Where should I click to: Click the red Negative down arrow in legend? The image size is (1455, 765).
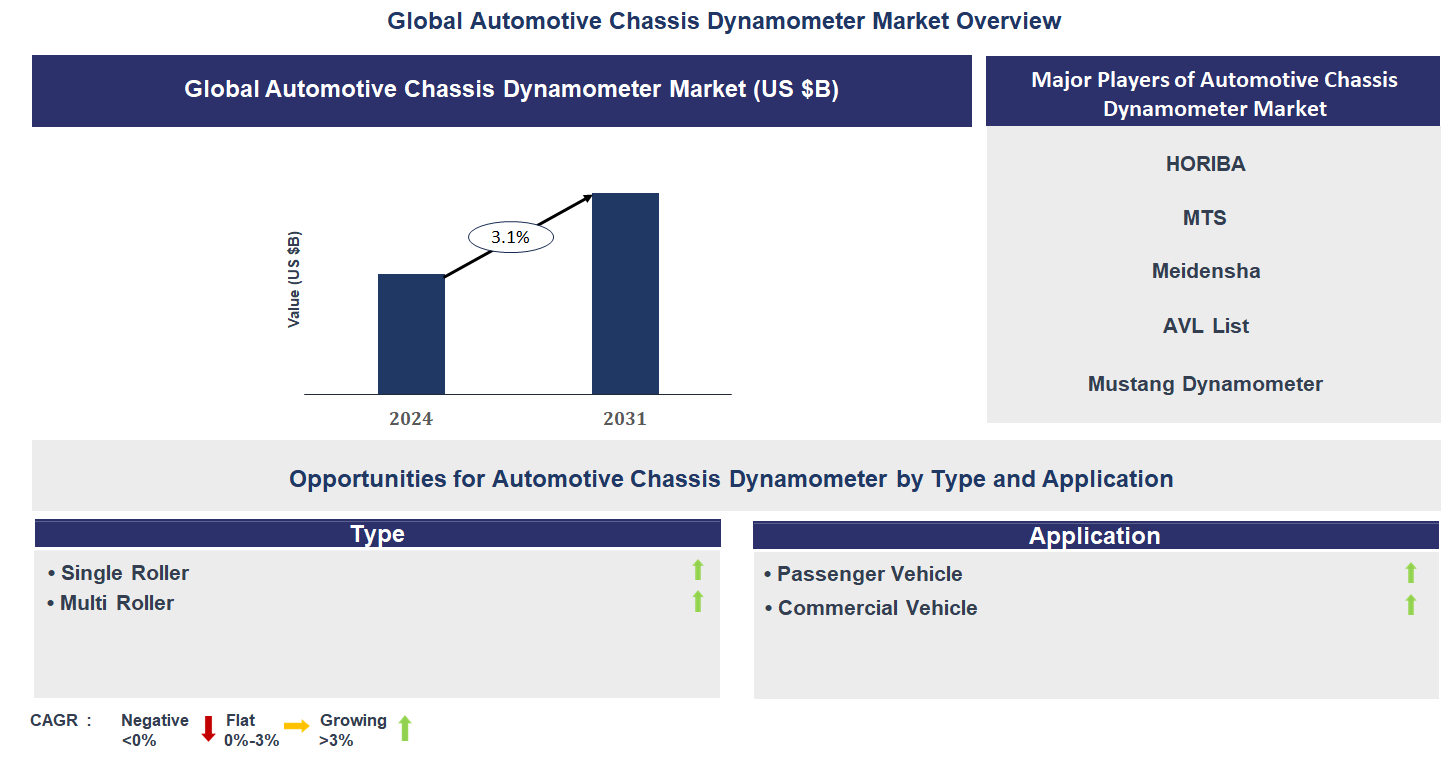point(208,729)
